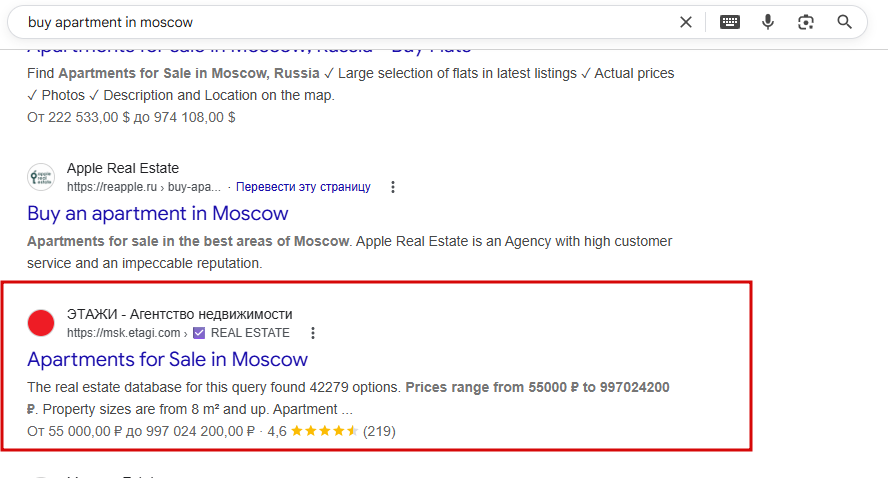Click the https://msk.etagi.com URL breadcrumb
This screenshot has width=888, height=478.
tap(124, 333)
